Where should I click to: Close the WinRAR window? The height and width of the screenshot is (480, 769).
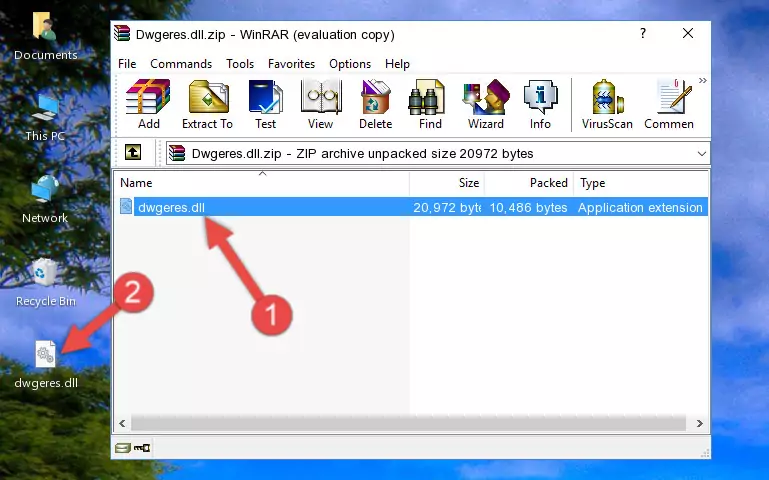[x=688, y=33]
